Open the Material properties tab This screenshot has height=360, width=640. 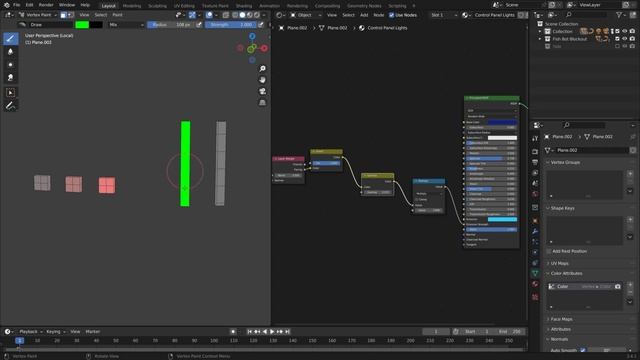535,284
